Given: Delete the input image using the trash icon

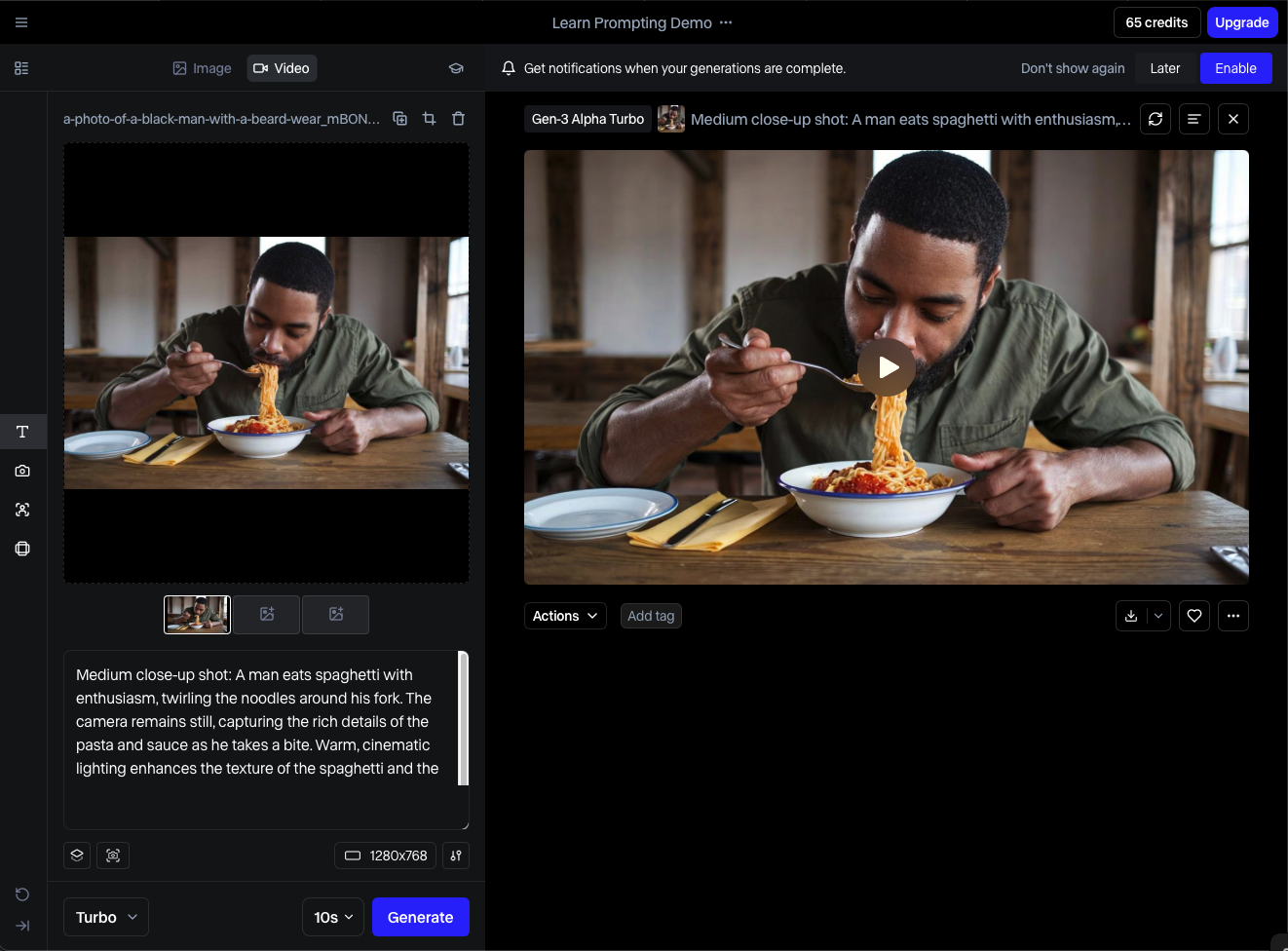Looking at the screenshot, I should (x=458, y=118).
